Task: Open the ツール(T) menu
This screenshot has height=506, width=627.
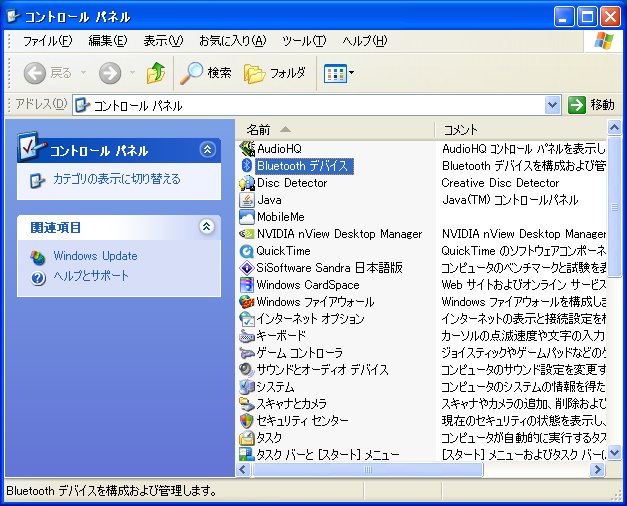Action: (304, 41)
